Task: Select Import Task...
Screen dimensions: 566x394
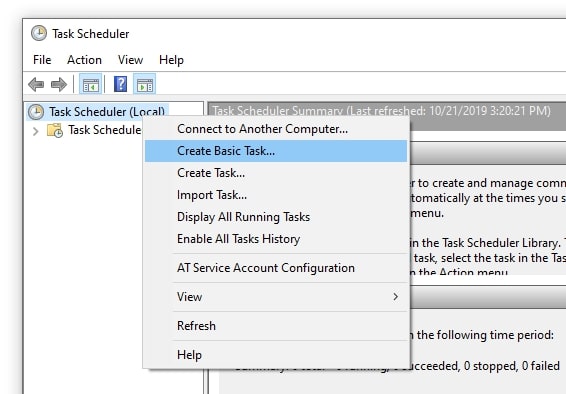Action: tap(276, 195)
